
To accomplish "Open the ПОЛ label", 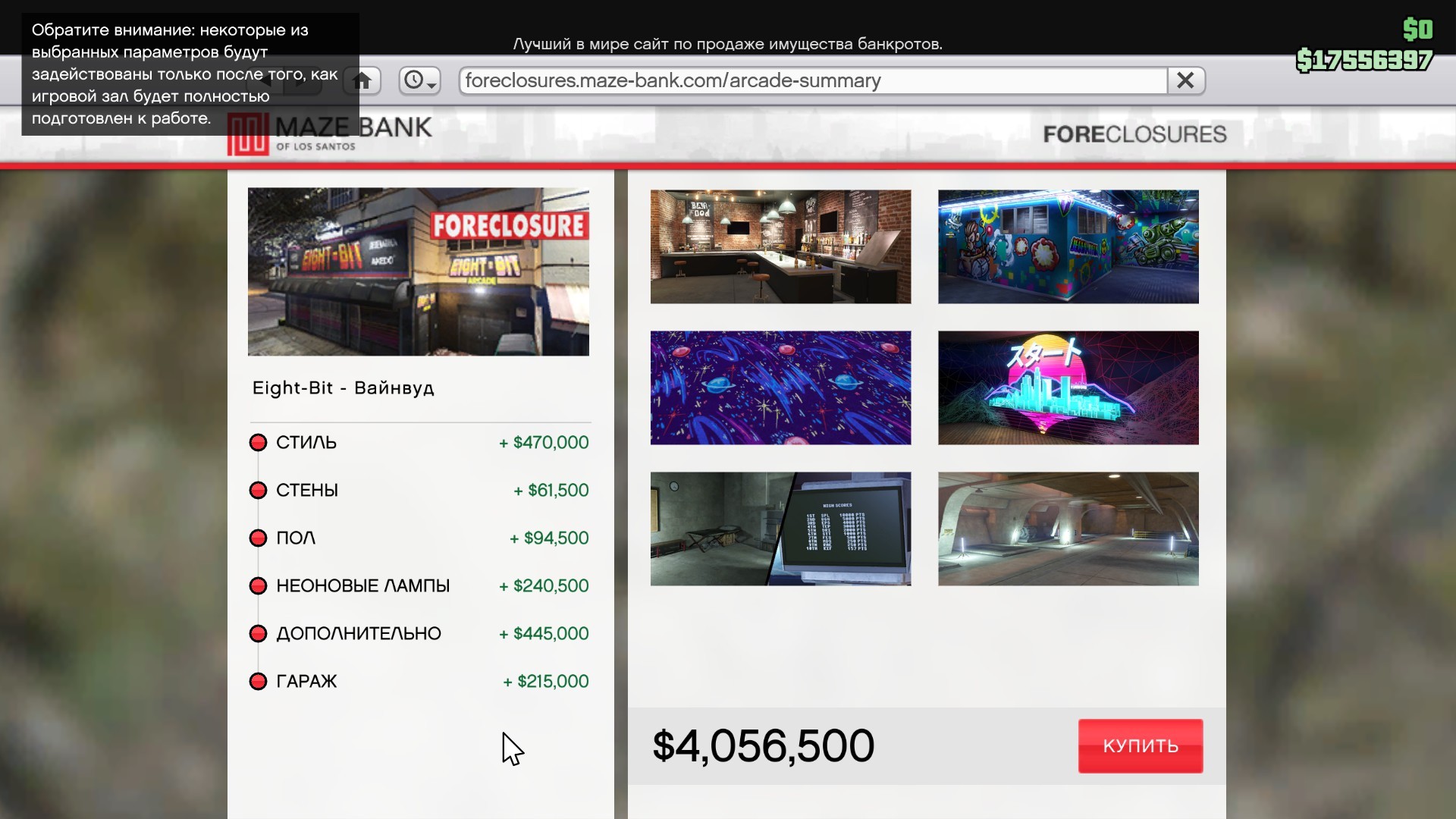I will point(296,538).
